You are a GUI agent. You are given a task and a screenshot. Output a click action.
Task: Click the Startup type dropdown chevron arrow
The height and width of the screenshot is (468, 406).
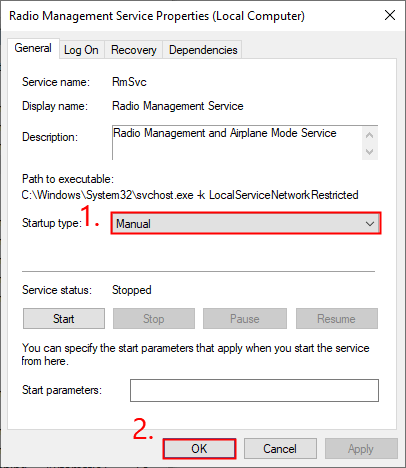[x=370, y=224]
